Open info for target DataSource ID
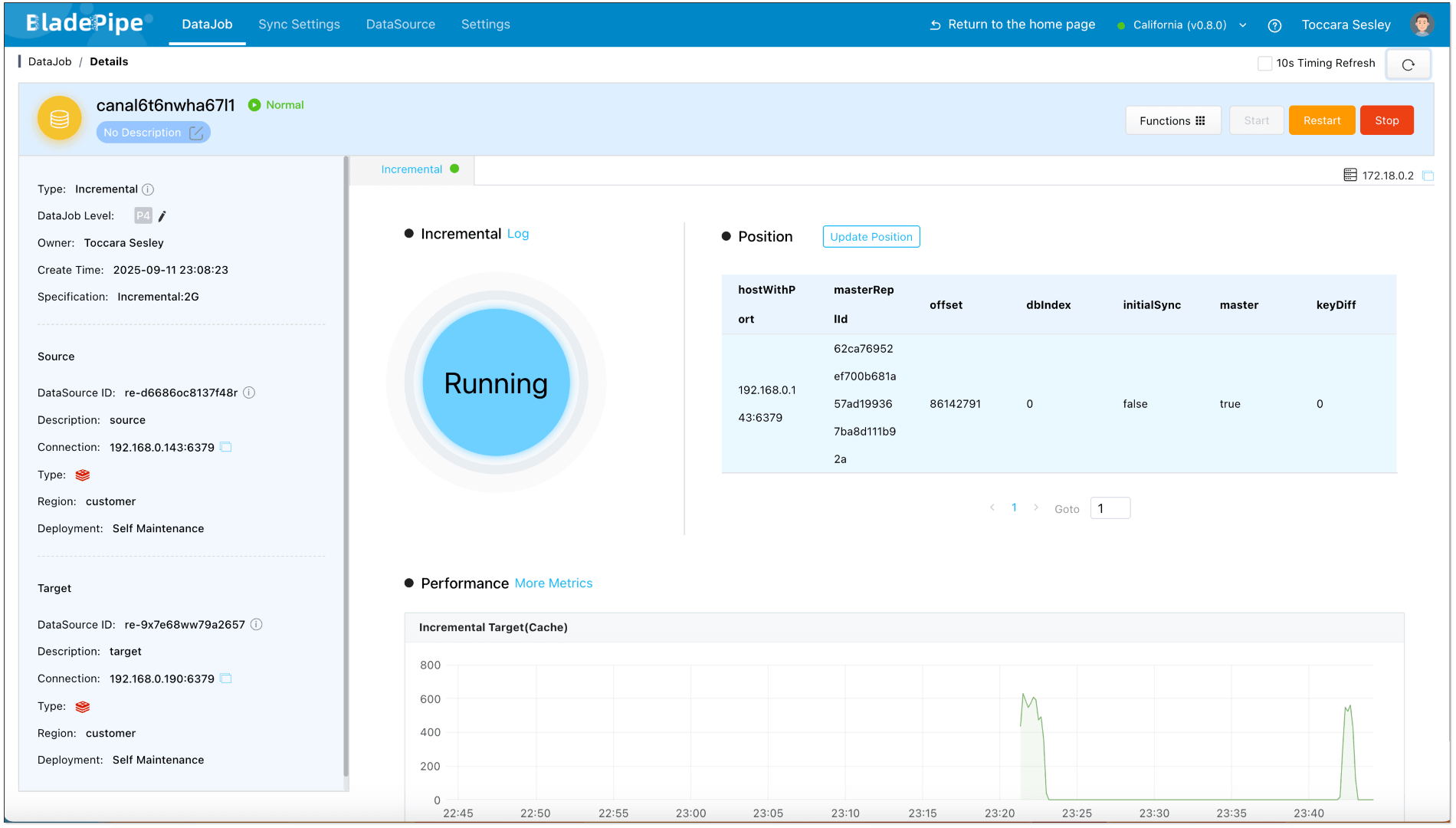Viewport: 1456px width, 828px height. point(257,625)
